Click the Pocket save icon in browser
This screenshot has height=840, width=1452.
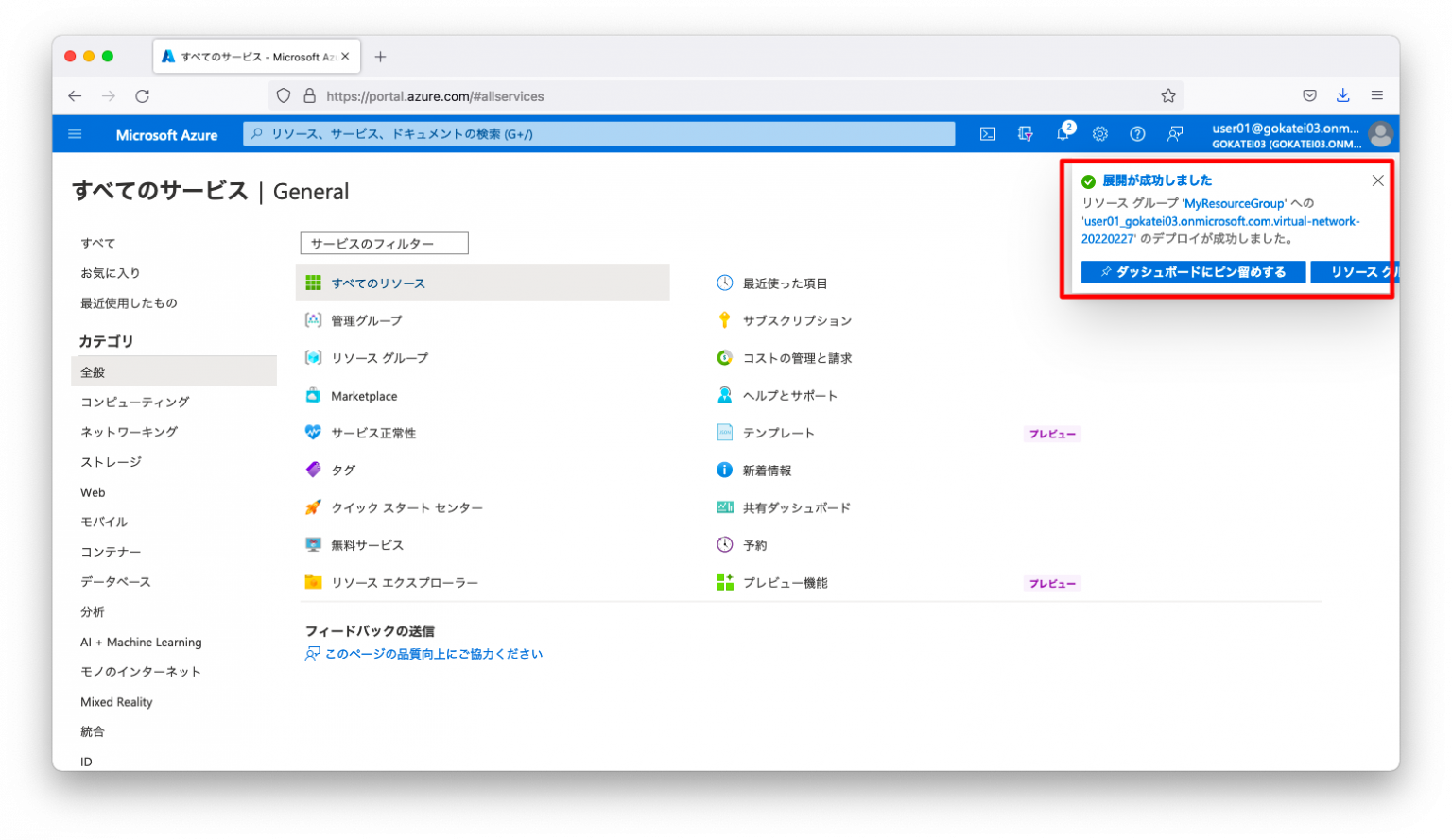[1309, 95]
